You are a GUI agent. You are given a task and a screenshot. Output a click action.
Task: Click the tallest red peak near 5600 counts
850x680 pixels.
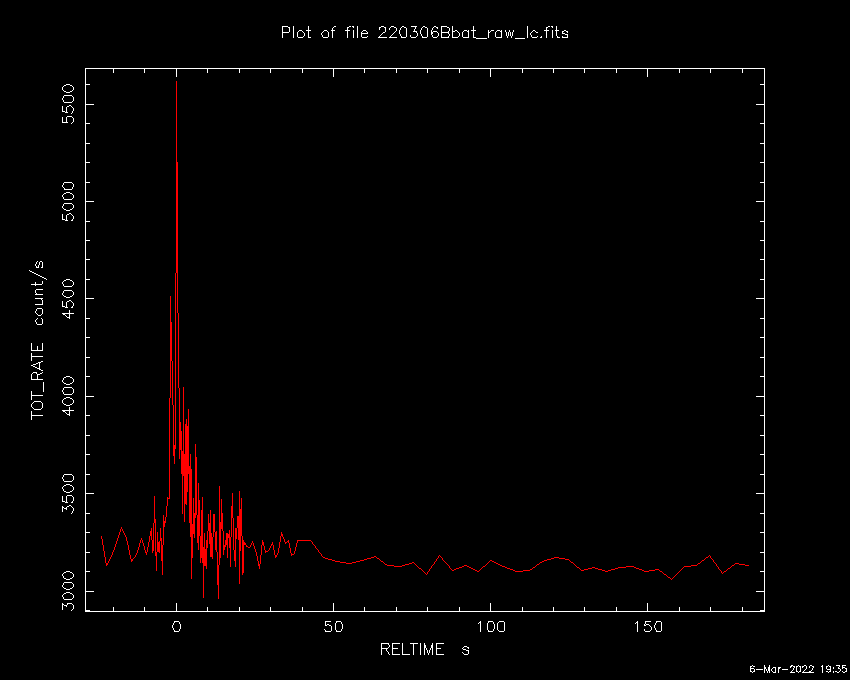click(176, 82)
